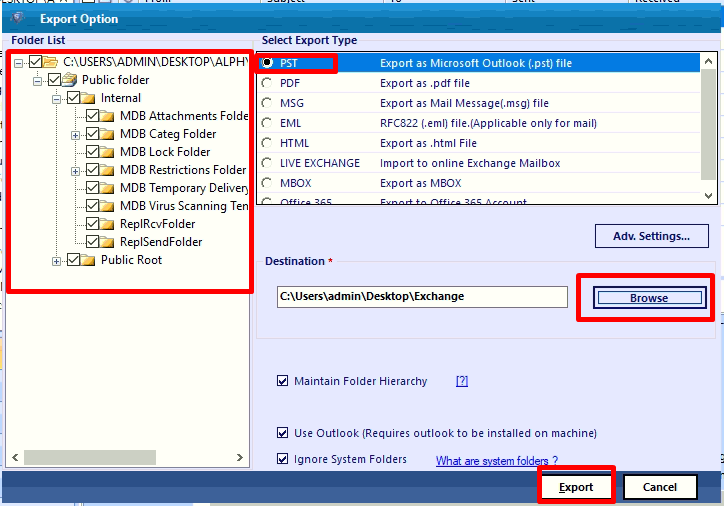Click the ReplSendFolder folder icon
This screenshot has height=506, width=724.
point(107,242)
